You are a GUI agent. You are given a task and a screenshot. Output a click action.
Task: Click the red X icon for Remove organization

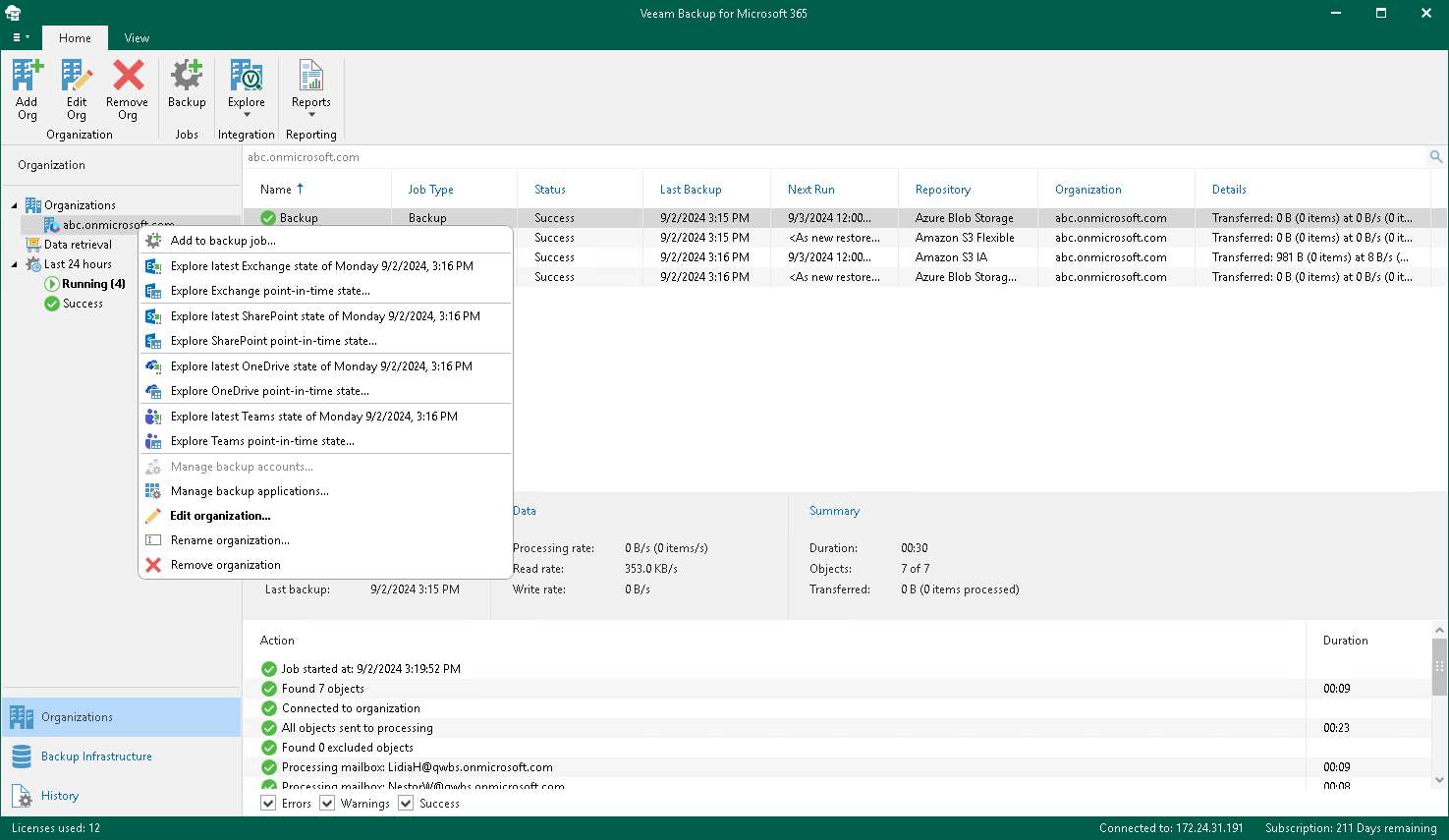tap(153, 565)
